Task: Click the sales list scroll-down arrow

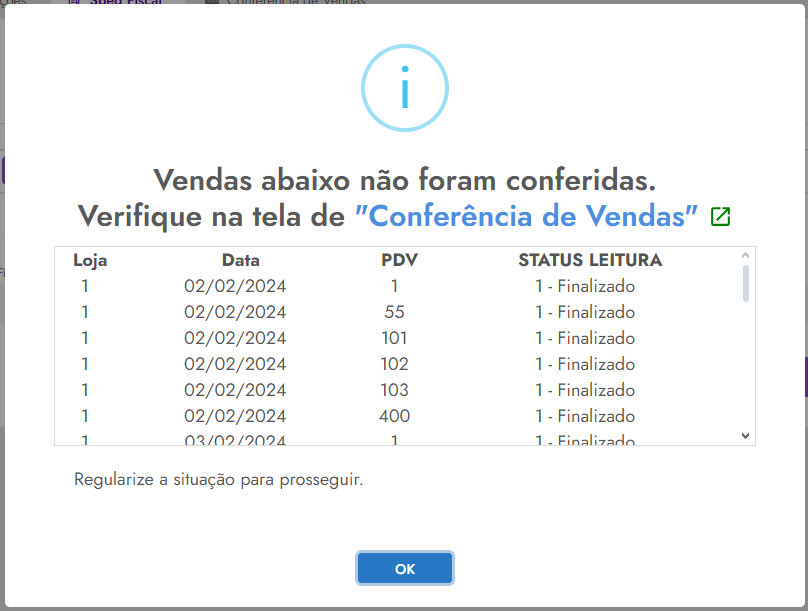Action: [745, 435]
